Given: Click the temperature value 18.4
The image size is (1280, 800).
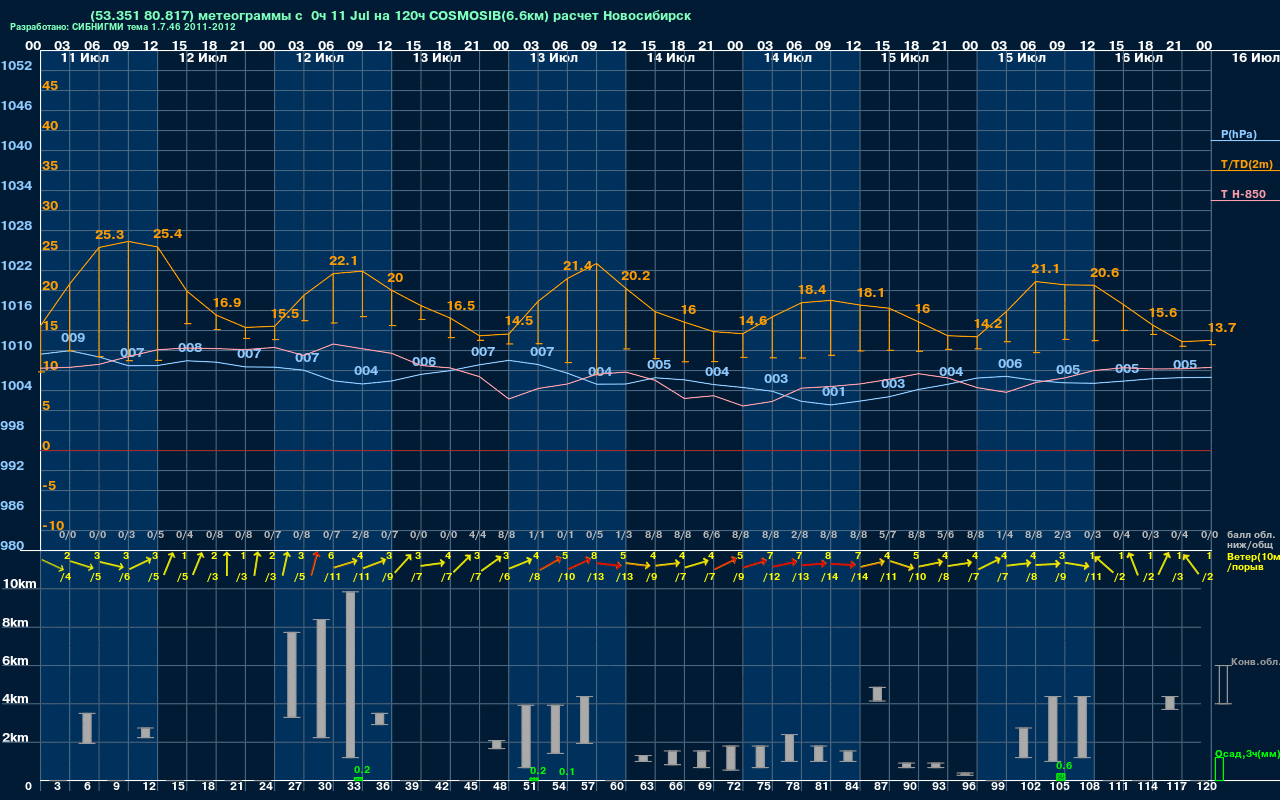Looking at the screenshot, I should coord(812,290).
